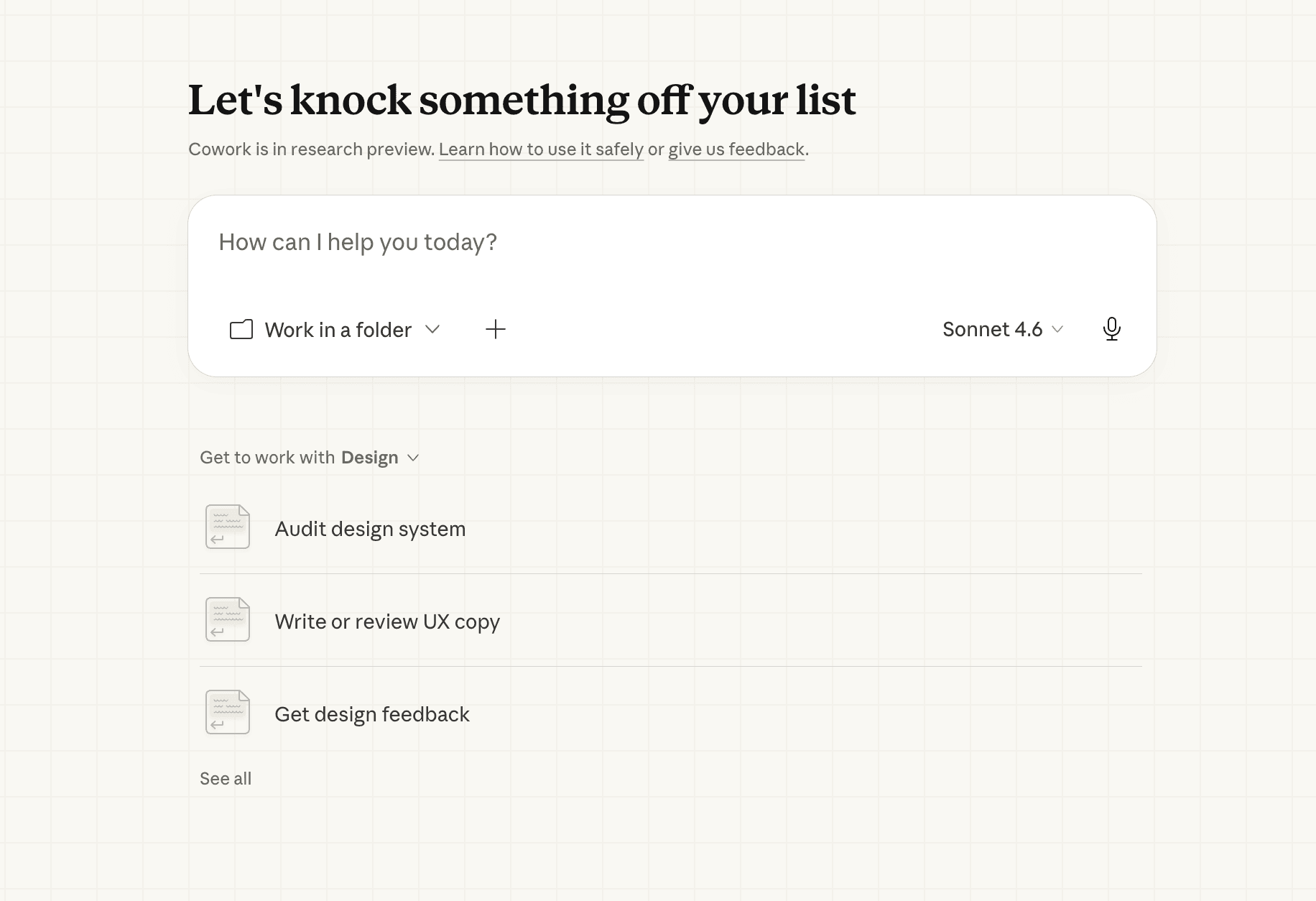Click the microphone voice input icon
Image resolution: width=1316 pixels, height=901 pixels.
point(1111,329)
